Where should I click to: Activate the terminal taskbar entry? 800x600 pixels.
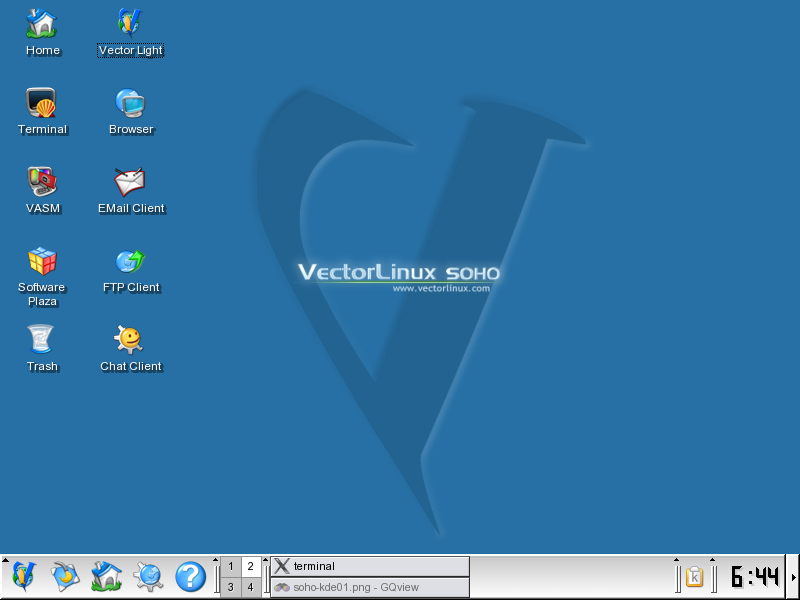[x=370, y=566]
